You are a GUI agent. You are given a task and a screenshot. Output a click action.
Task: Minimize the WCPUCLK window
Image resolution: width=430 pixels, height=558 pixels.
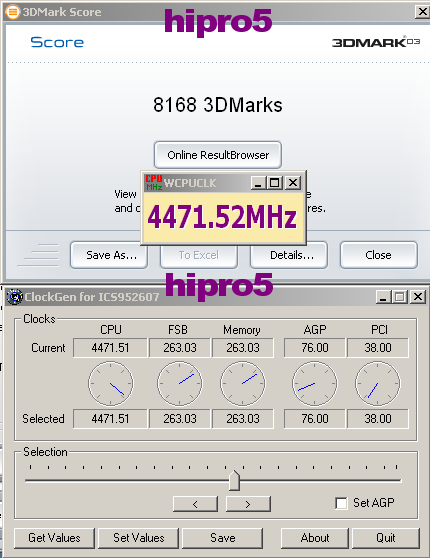258,183
